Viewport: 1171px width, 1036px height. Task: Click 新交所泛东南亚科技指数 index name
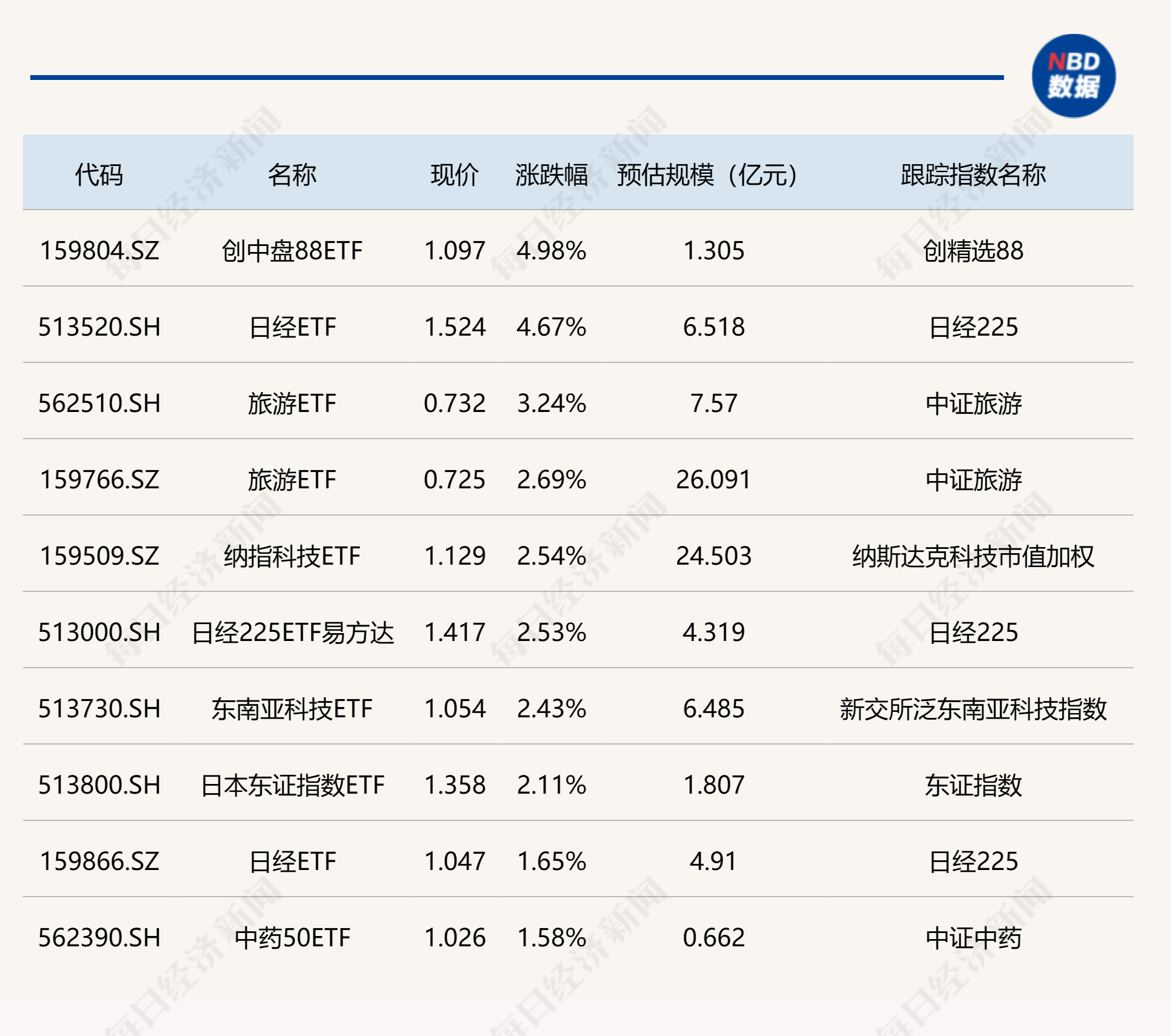click(x=973, y=709)
